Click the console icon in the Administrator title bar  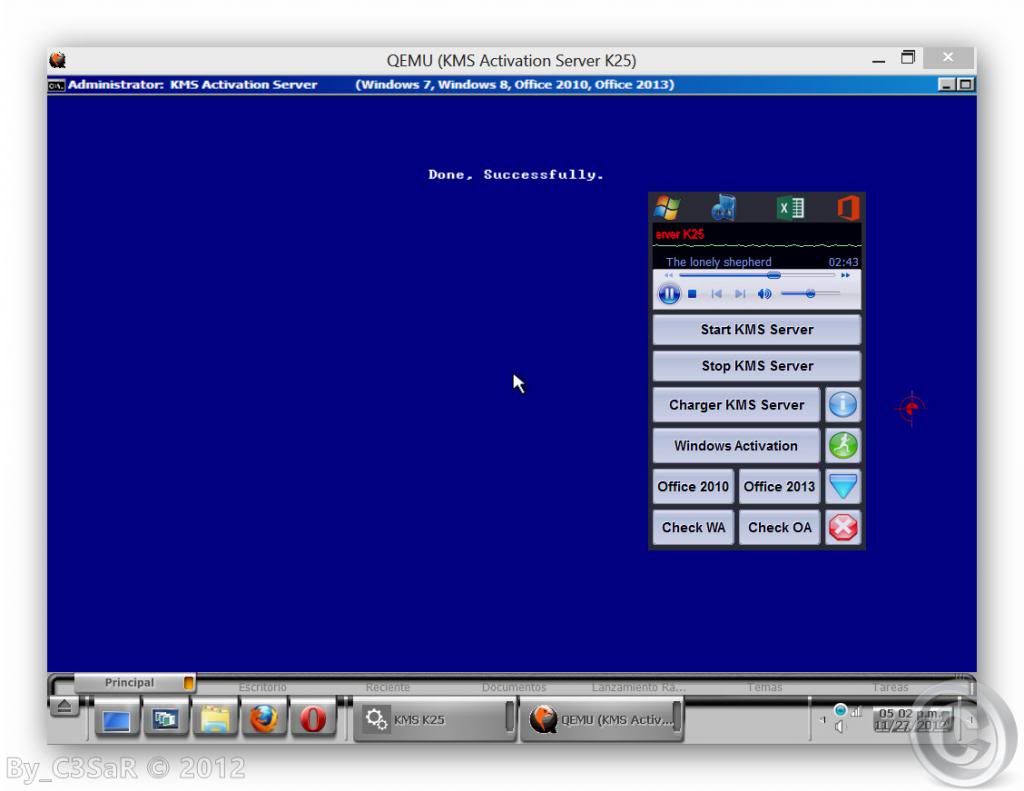click(57, 85)
